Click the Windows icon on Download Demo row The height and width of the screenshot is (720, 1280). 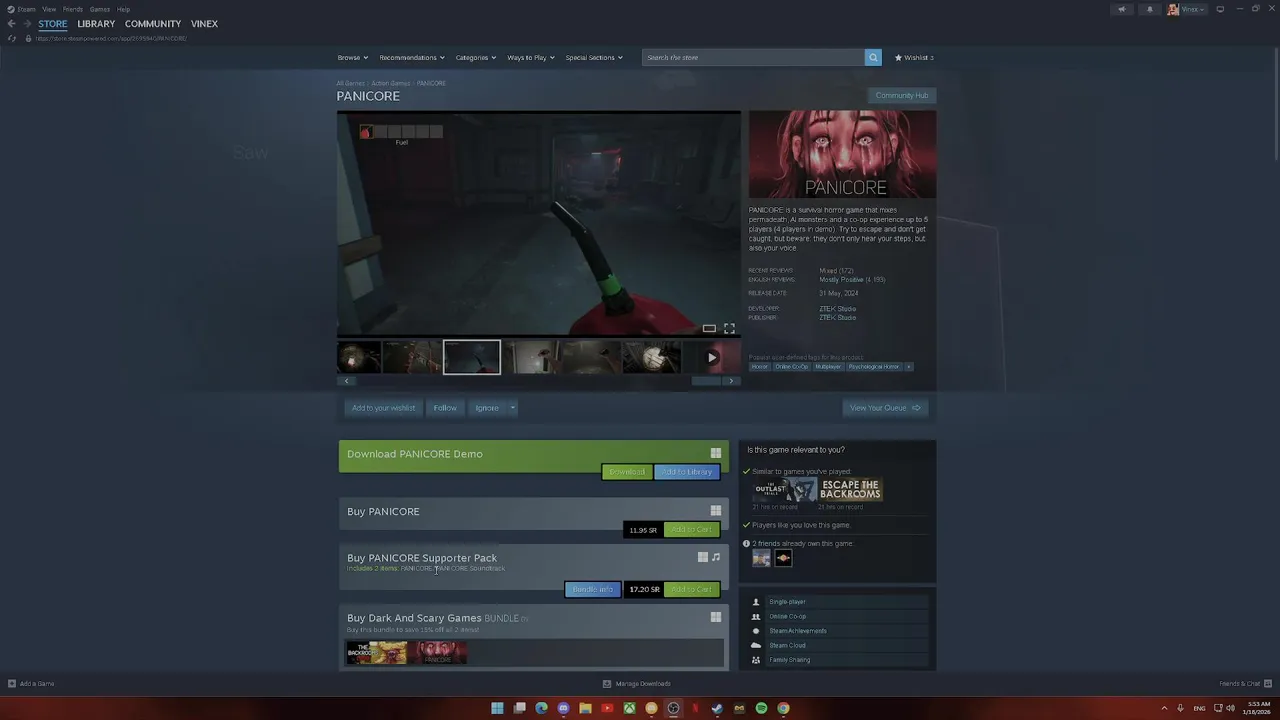point(715,453)
